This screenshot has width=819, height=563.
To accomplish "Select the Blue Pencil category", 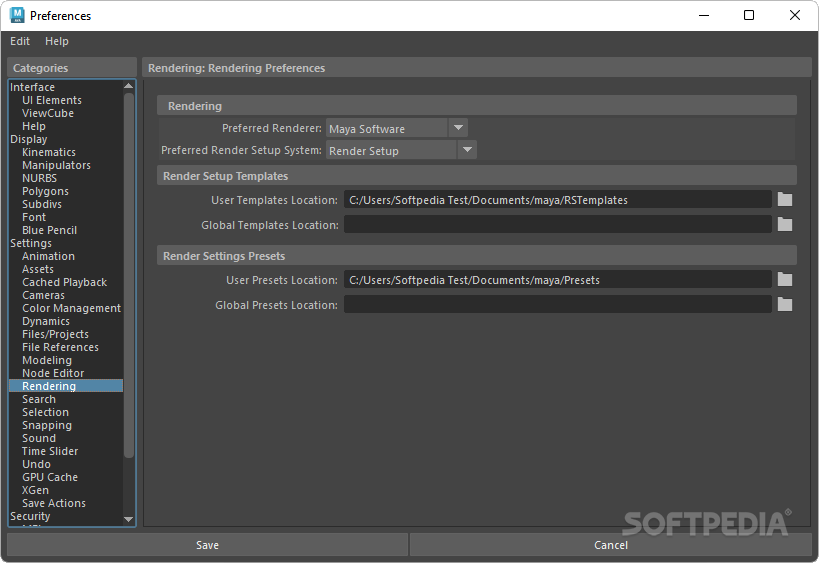I will click(49, 230).
